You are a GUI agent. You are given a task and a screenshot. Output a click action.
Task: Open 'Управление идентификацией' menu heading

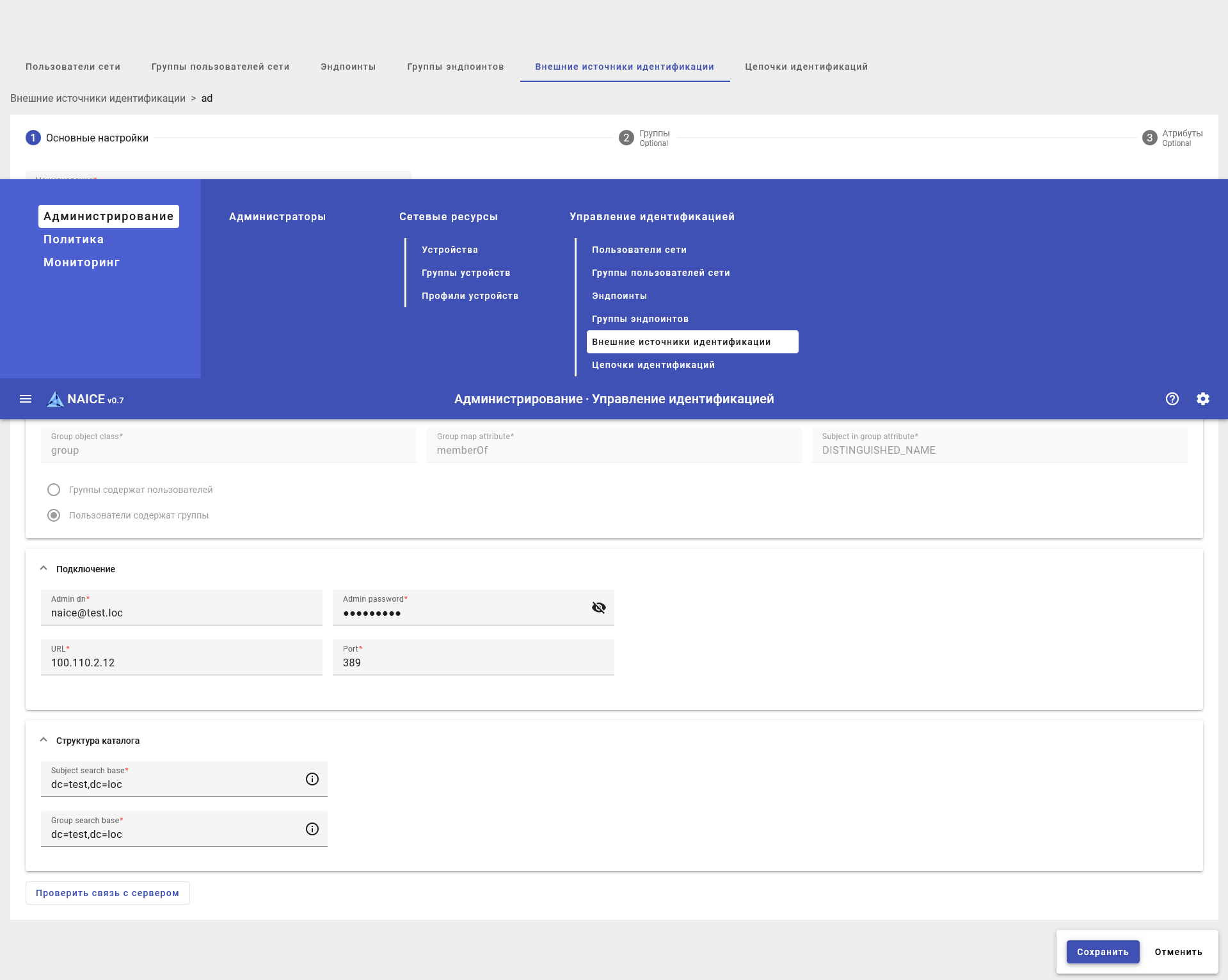(652, 216)
